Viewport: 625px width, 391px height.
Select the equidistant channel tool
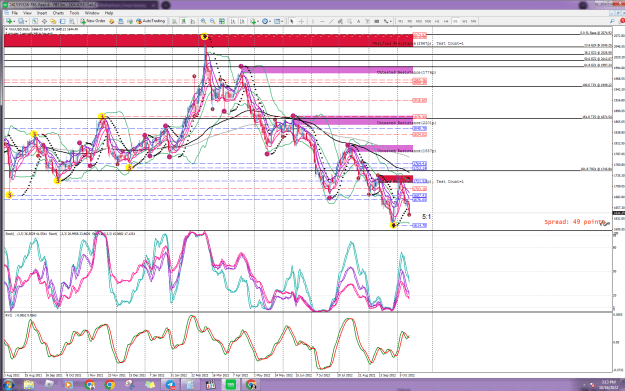pos(340,21)
